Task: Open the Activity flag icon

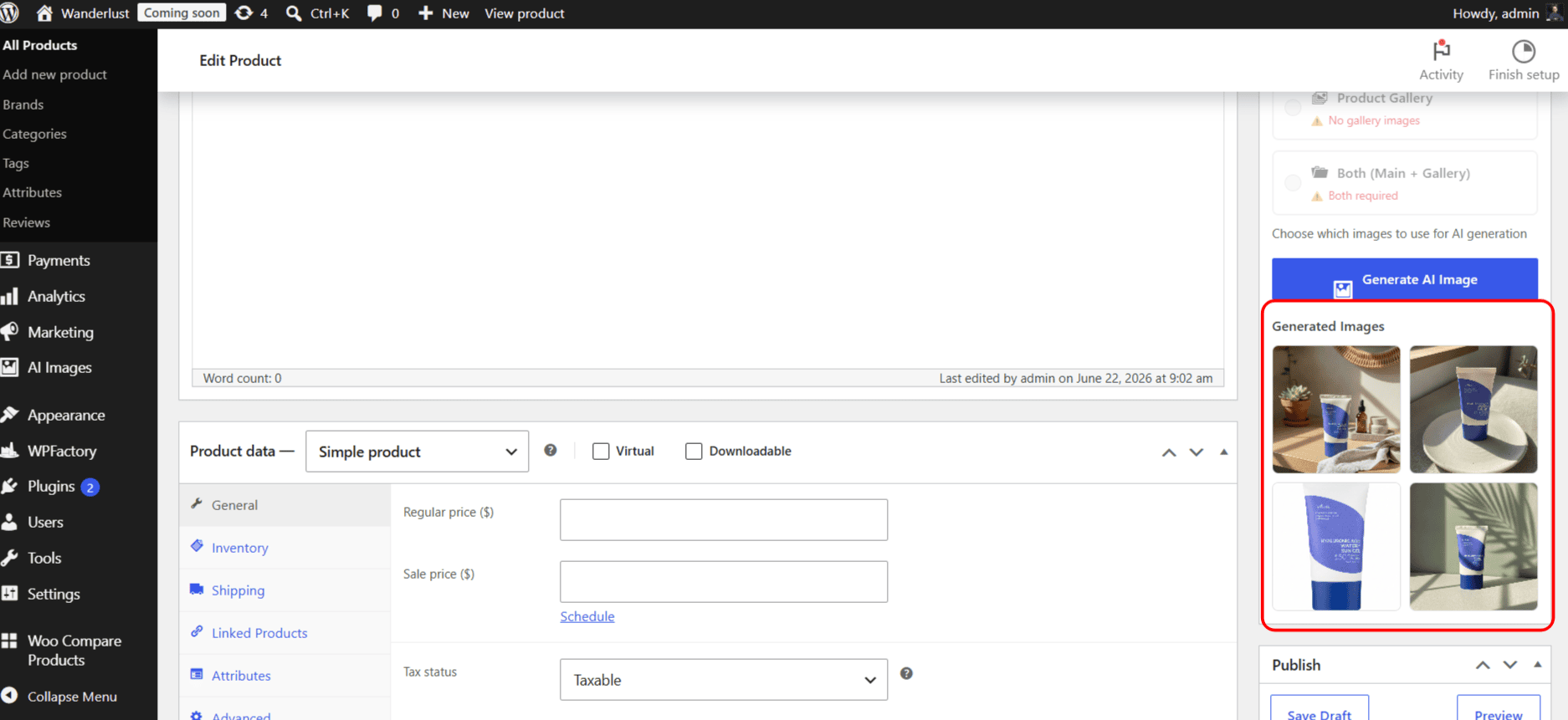Action: (1441, 50)
